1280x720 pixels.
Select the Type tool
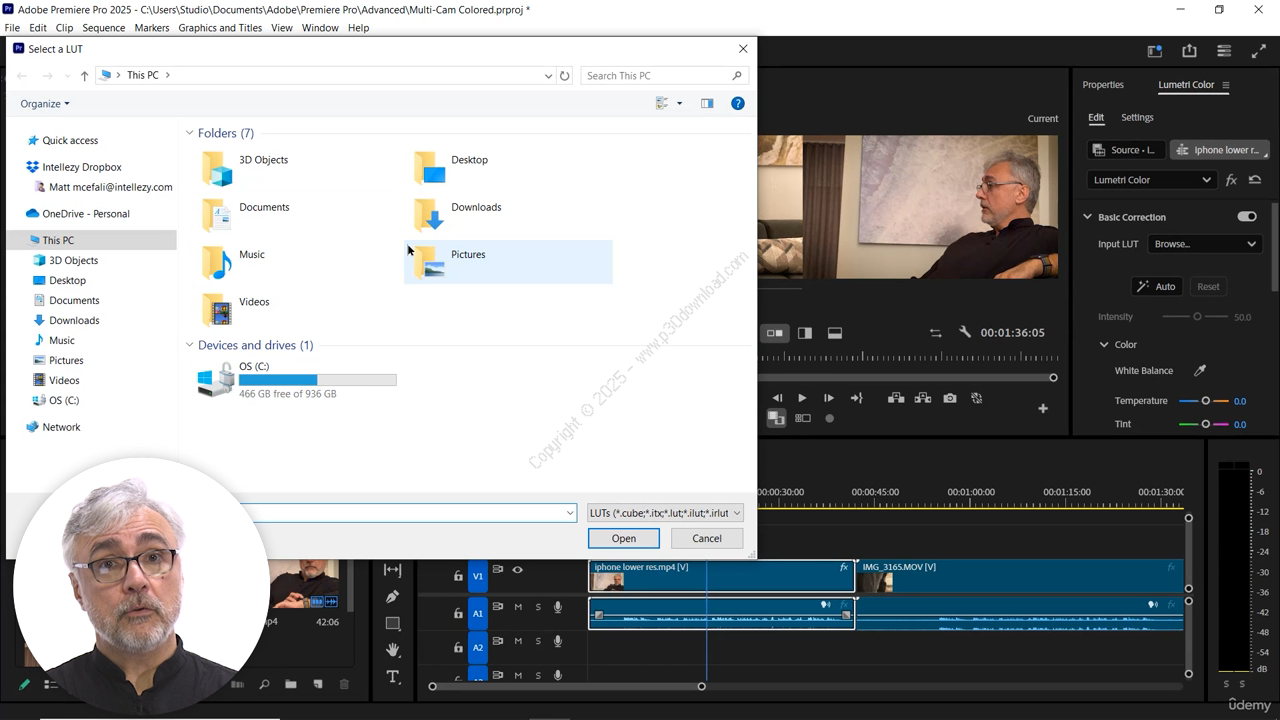point(392,677)
